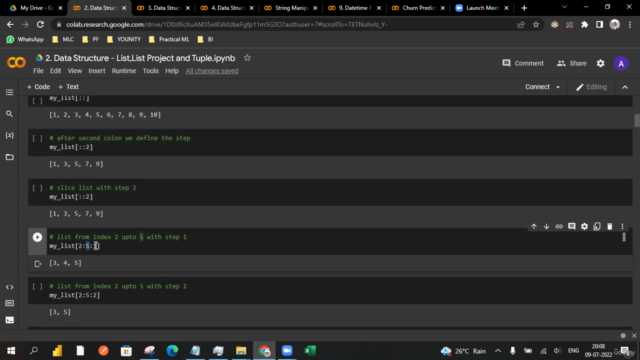The image size is (640, 360).
Task: Open the Runtime menu
Action: click(124, 71)
